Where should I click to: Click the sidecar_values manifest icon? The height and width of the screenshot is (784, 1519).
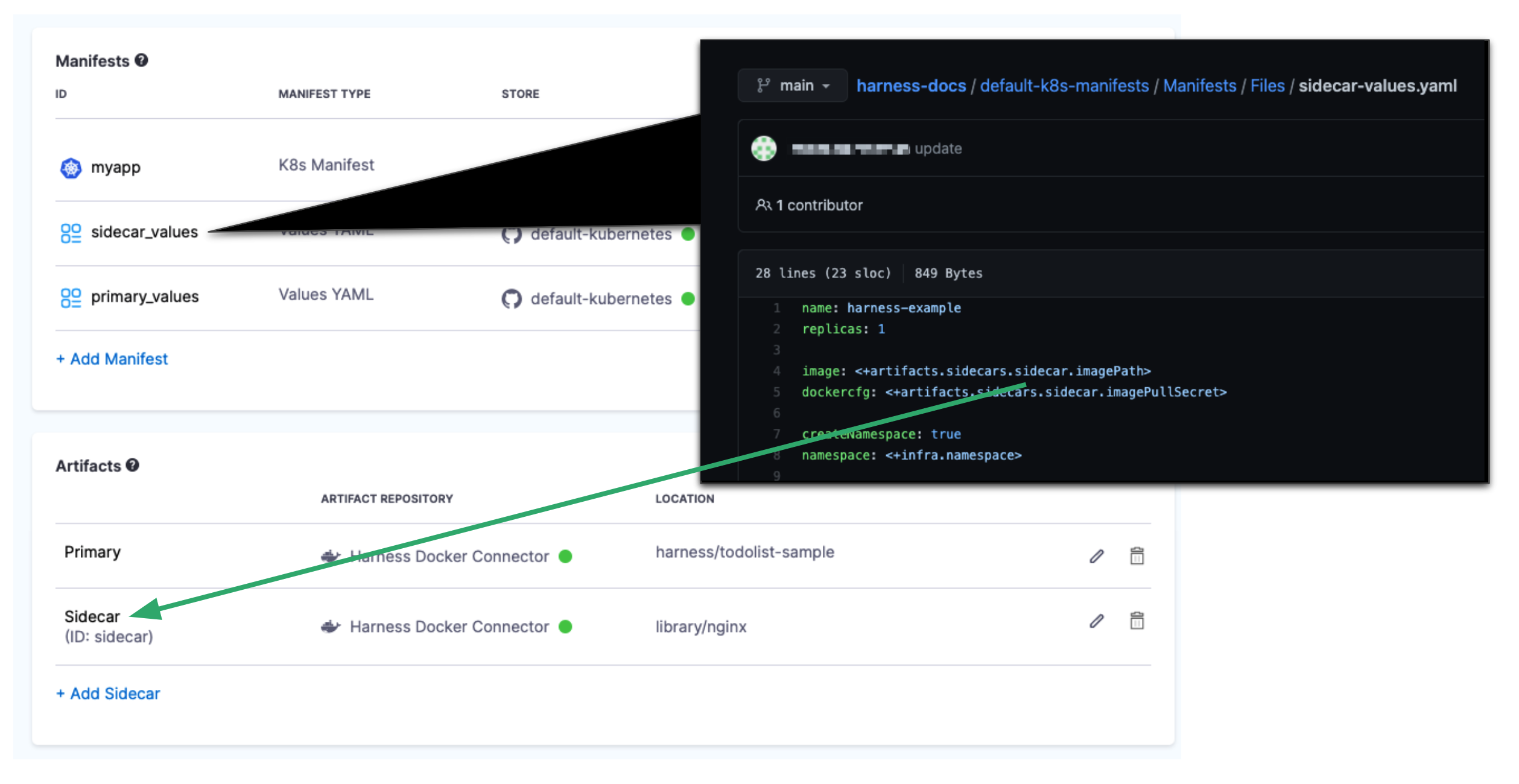(x=71, y=233)
